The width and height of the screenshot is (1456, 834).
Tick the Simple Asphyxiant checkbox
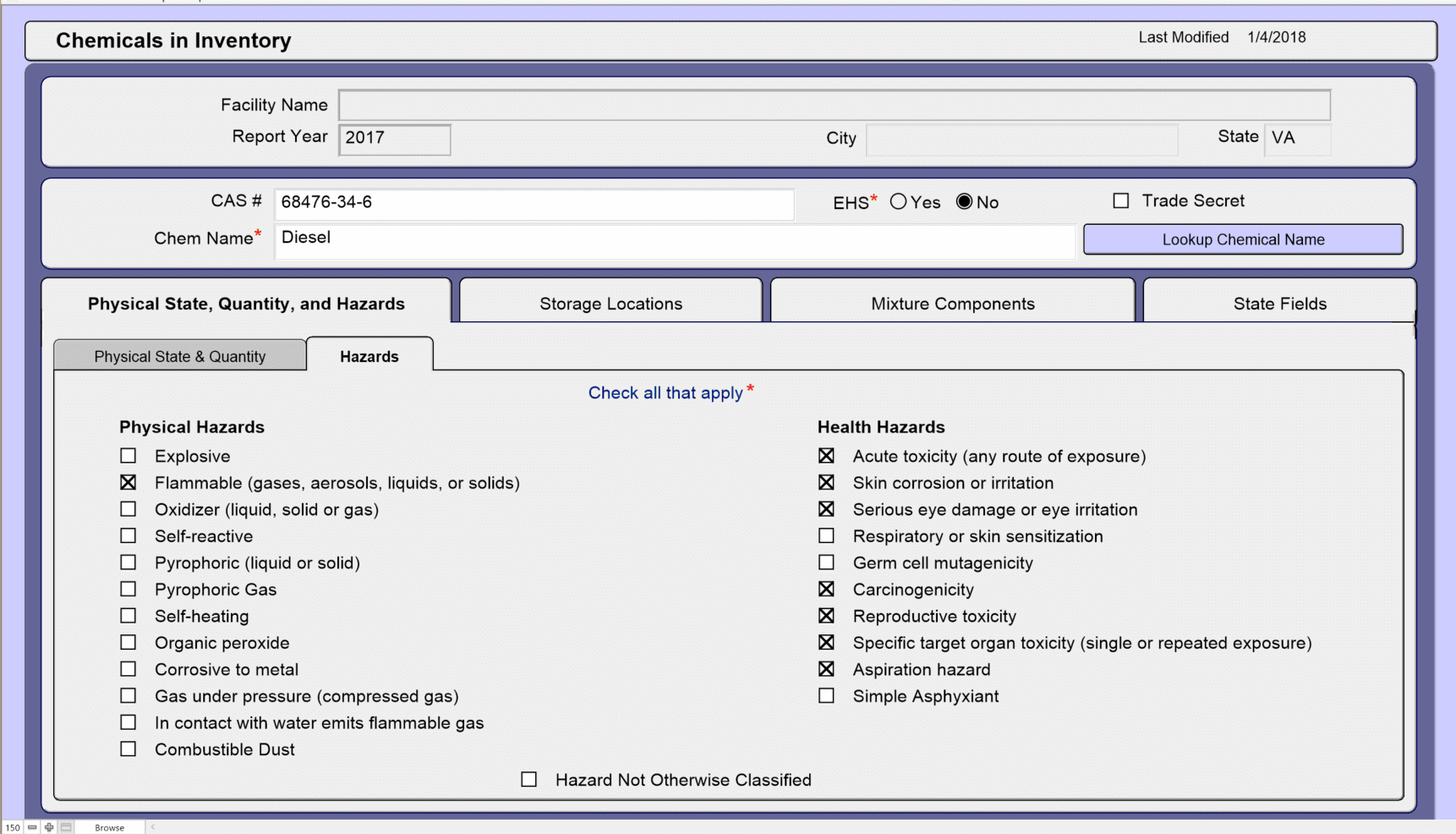point(826,696)
